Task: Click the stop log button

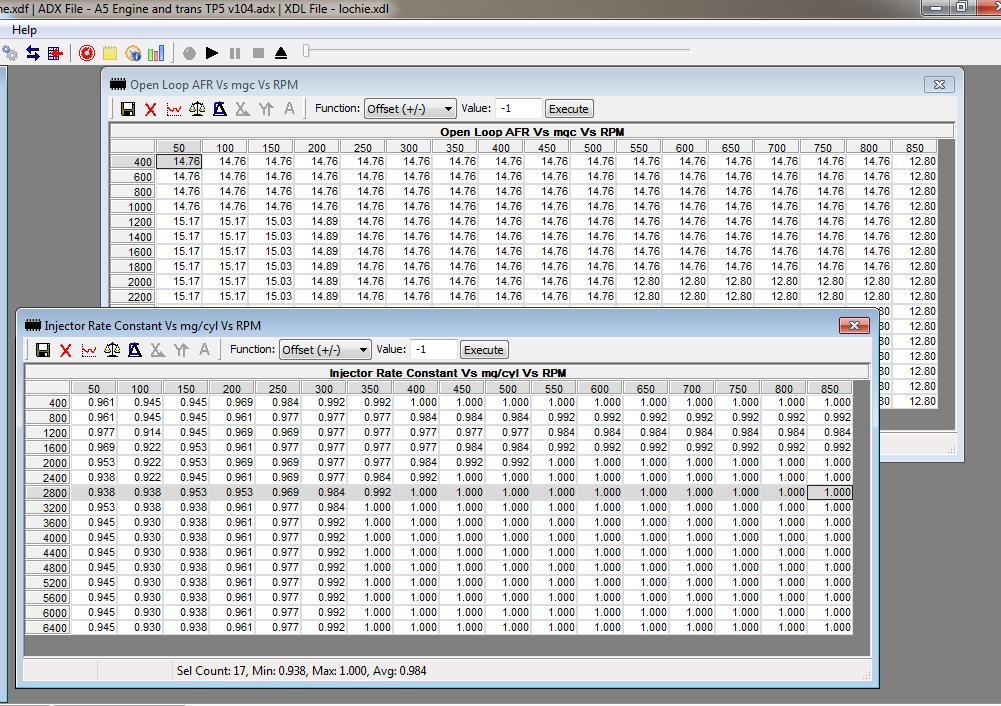Action: pyautogui.click(x=258, y=54)
